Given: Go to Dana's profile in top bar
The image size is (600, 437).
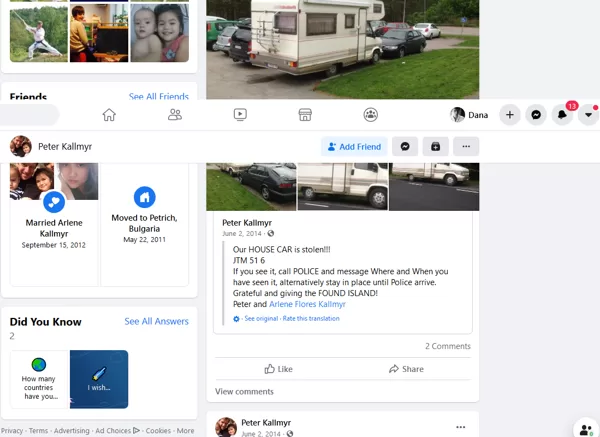Looking at the screenshot, I should click(469, 115).
